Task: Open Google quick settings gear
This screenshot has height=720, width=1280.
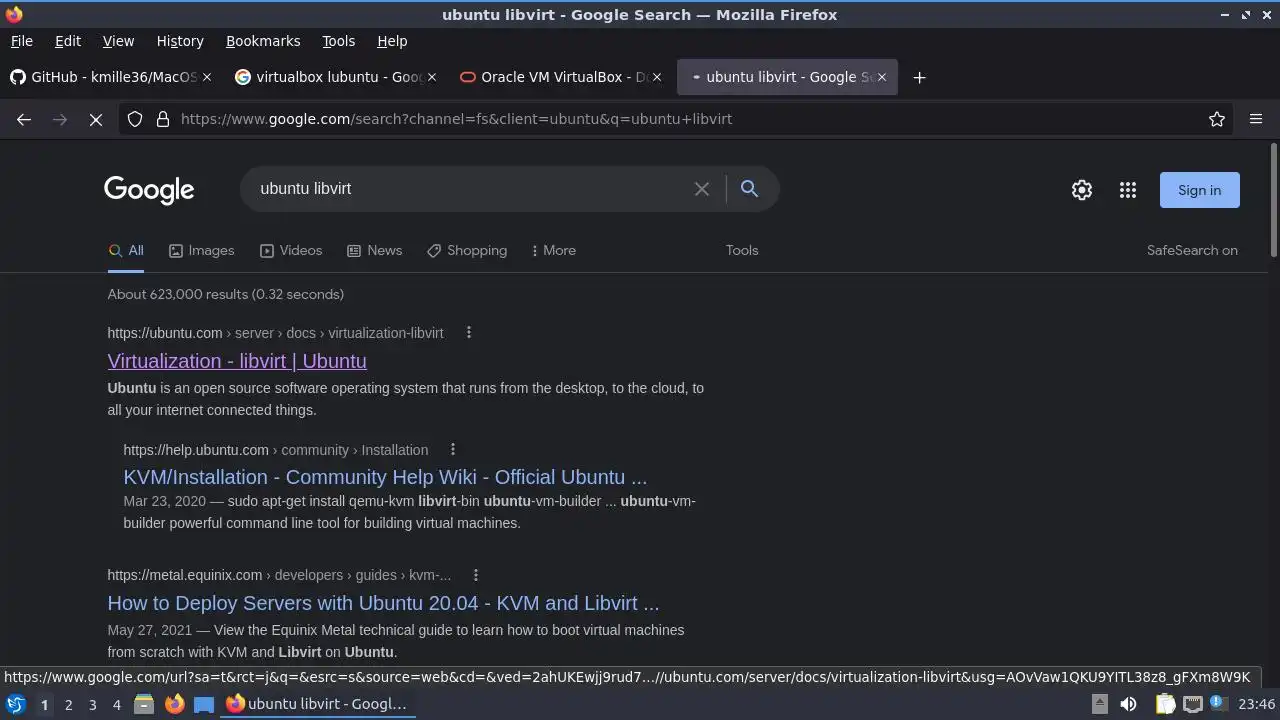Action: coord(1082,190)
